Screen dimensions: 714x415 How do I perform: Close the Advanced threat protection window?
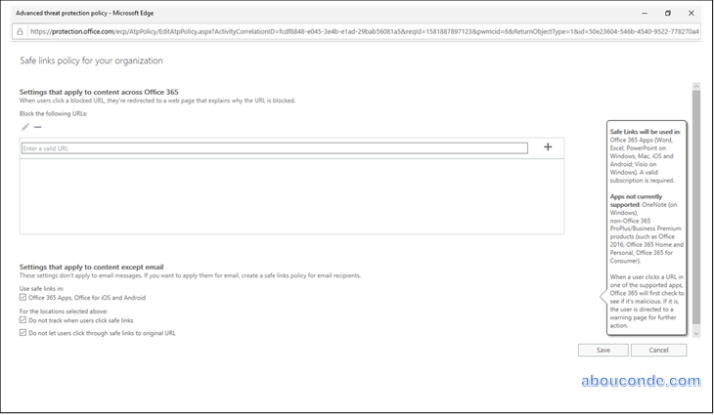click(695, 13)
